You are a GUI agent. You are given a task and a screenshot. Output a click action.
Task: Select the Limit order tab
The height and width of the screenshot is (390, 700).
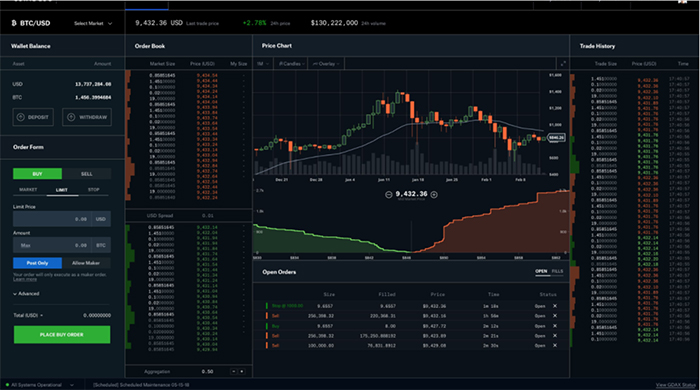point(62,190)
